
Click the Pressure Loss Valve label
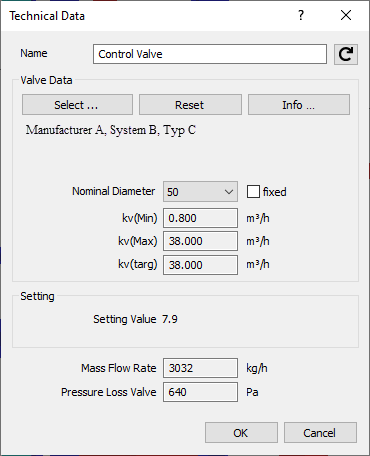tap(109, 392)
